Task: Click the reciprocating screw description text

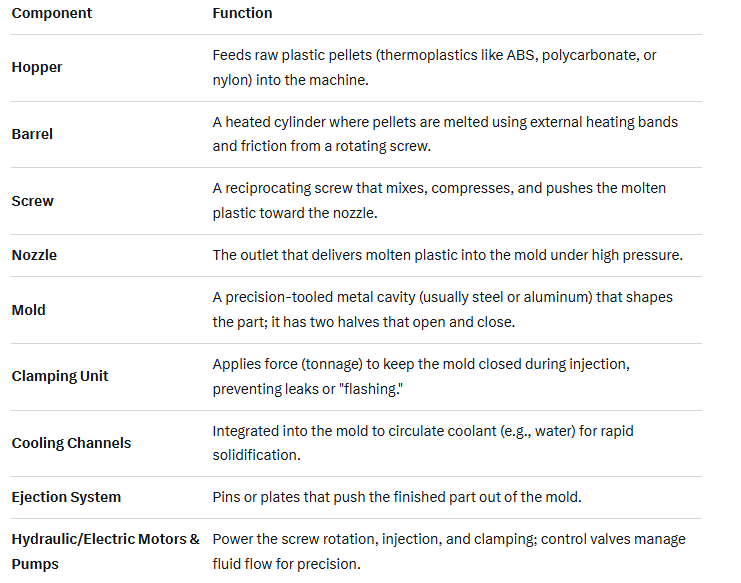Action: point(439,200)
